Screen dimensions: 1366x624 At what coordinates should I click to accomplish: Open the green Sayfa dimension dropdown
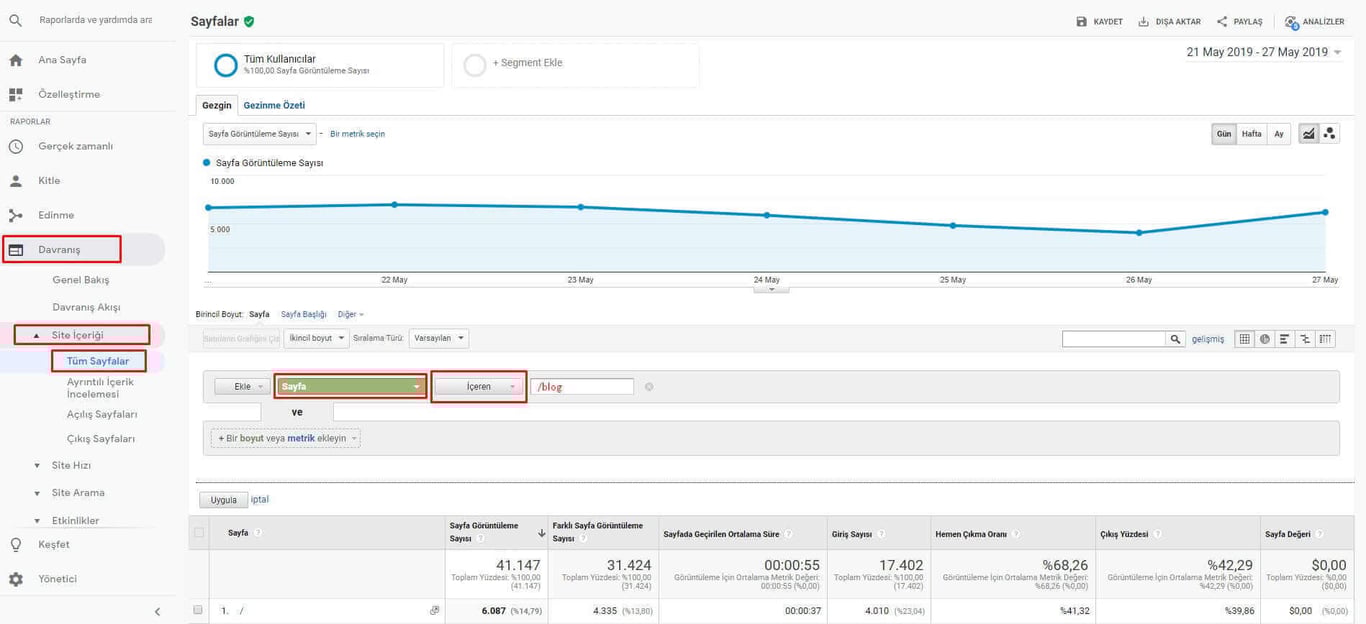351,386
